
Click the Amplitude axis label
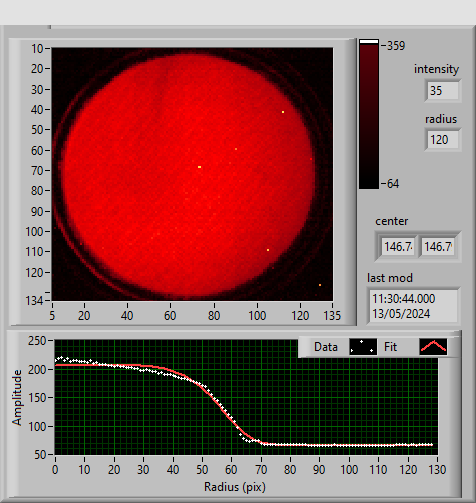click(x=17, y=397)
